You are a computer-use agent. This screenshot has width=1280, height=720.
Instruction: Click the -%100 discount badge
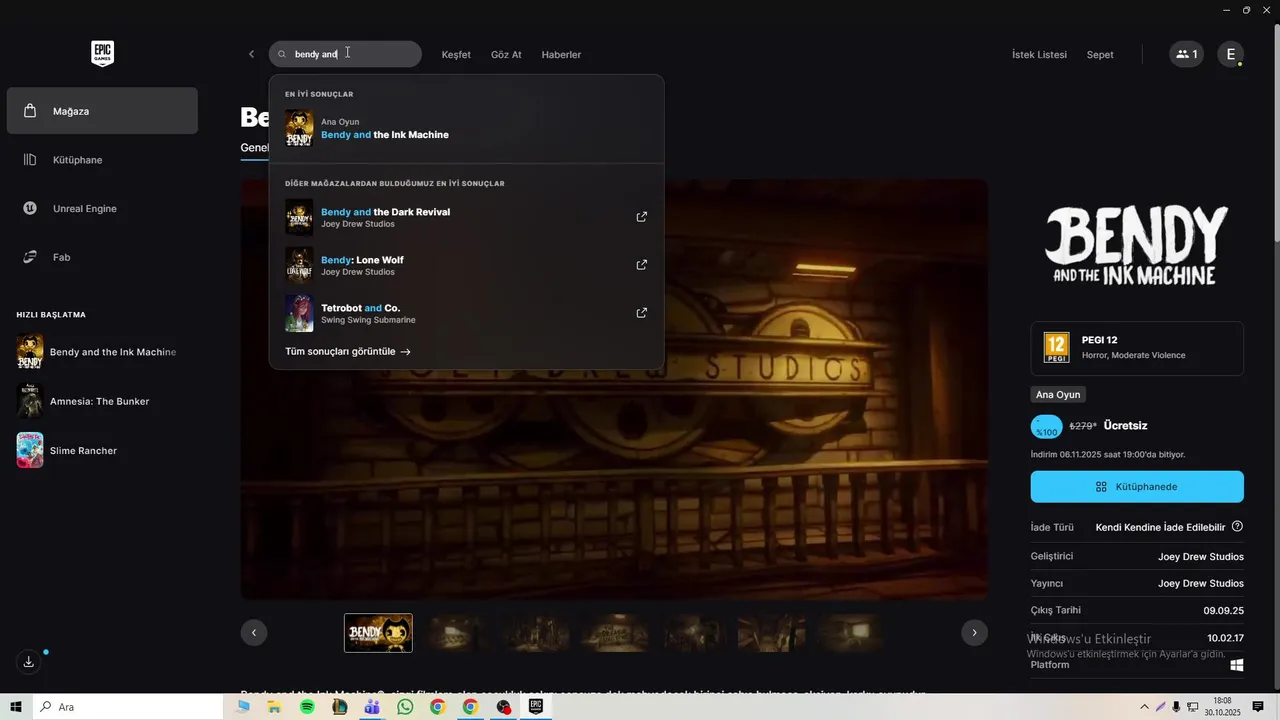[1047, 427]
